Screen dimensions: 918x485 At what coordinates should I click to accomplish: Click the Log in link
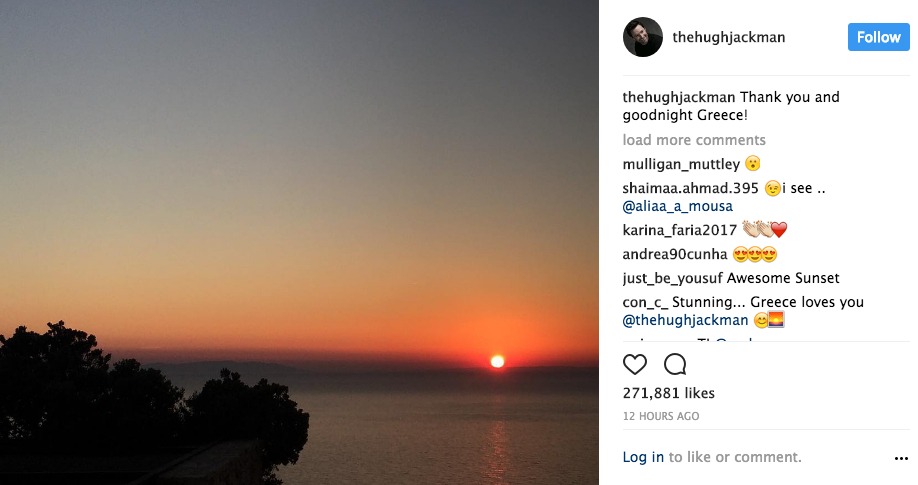pyautogui.click(x=643, y=457)
